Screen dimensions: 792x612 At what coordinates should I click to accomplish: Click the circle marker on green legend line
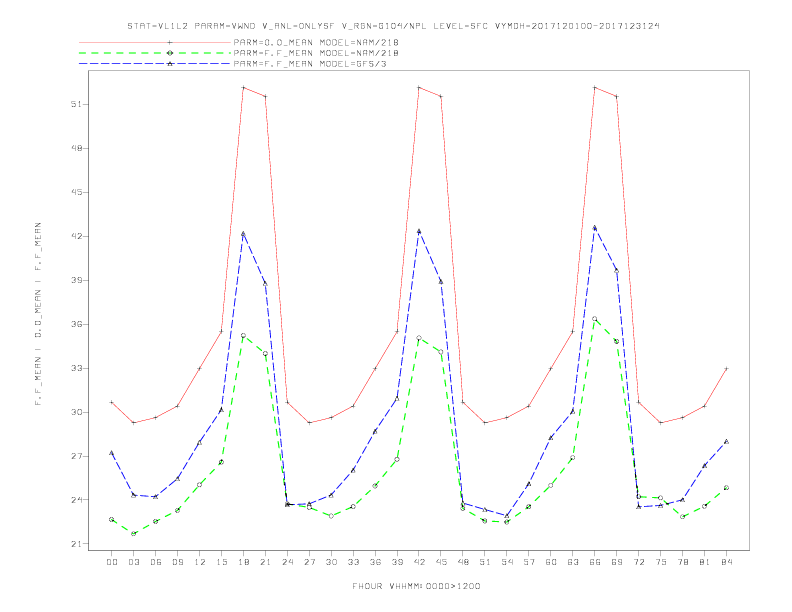pos(170,53)
